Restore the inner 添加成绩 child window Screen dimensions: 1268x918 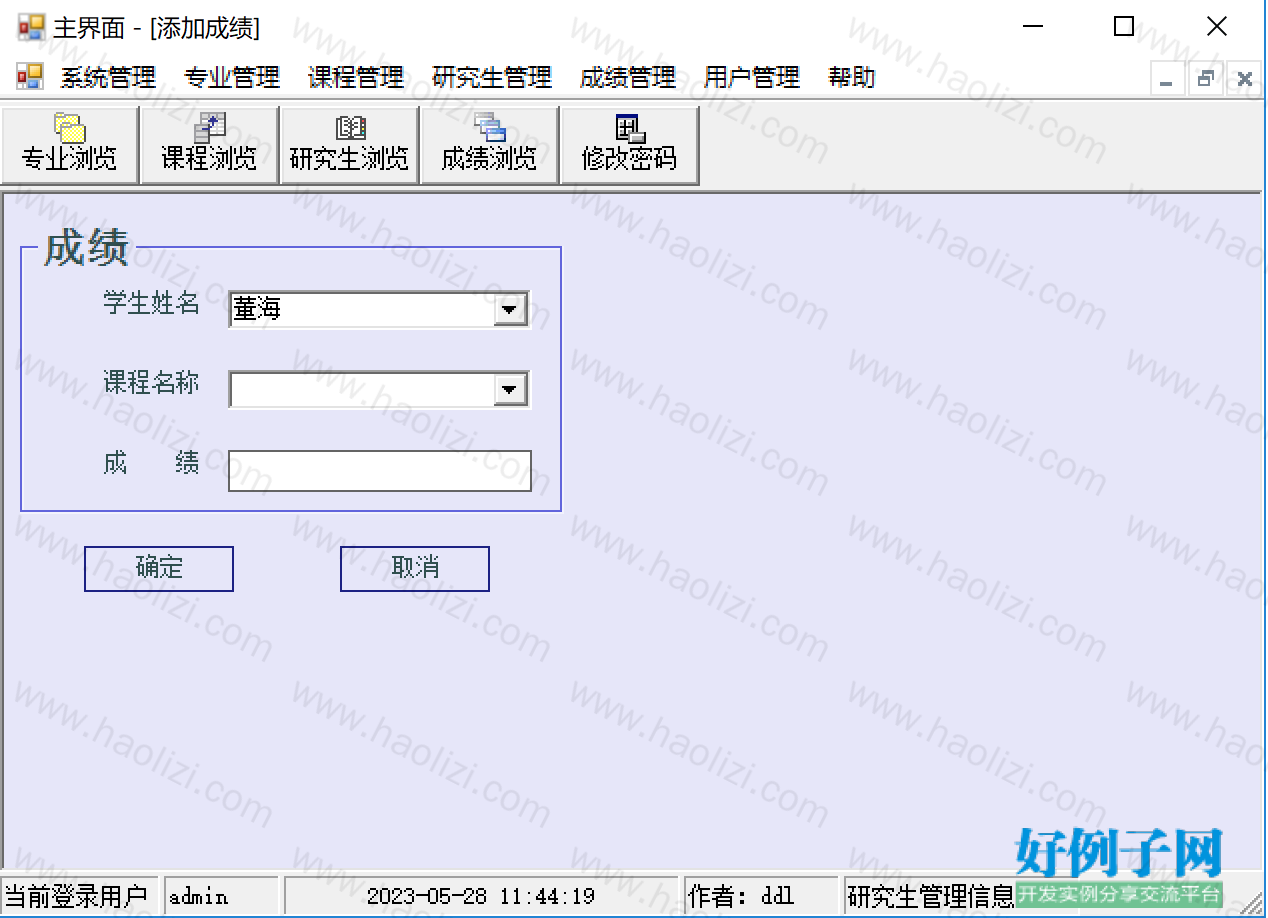coord(1206,79)
